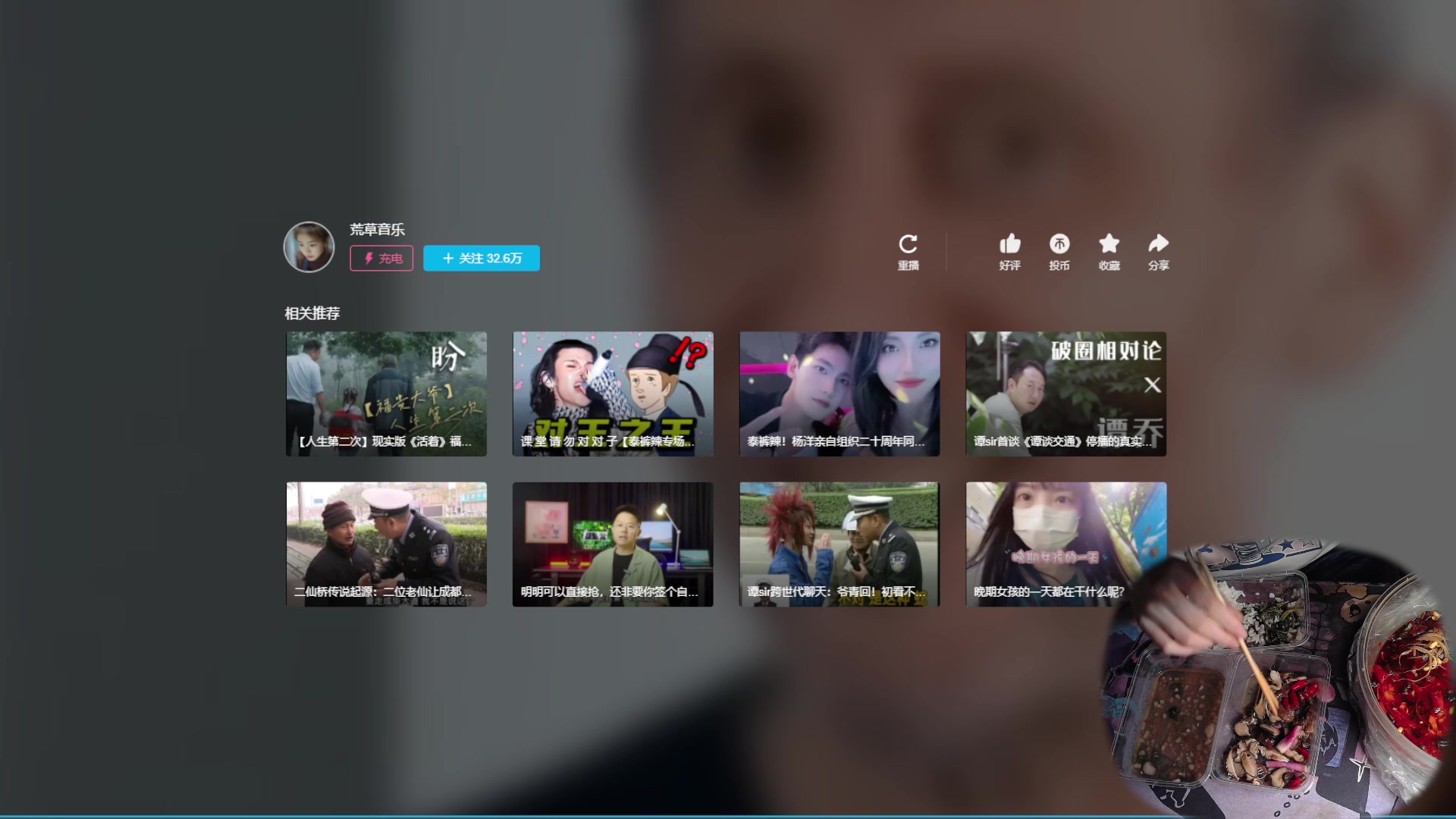
Task: Open the 荒草音乐 uploader avatar
Action: coord(309,246)
